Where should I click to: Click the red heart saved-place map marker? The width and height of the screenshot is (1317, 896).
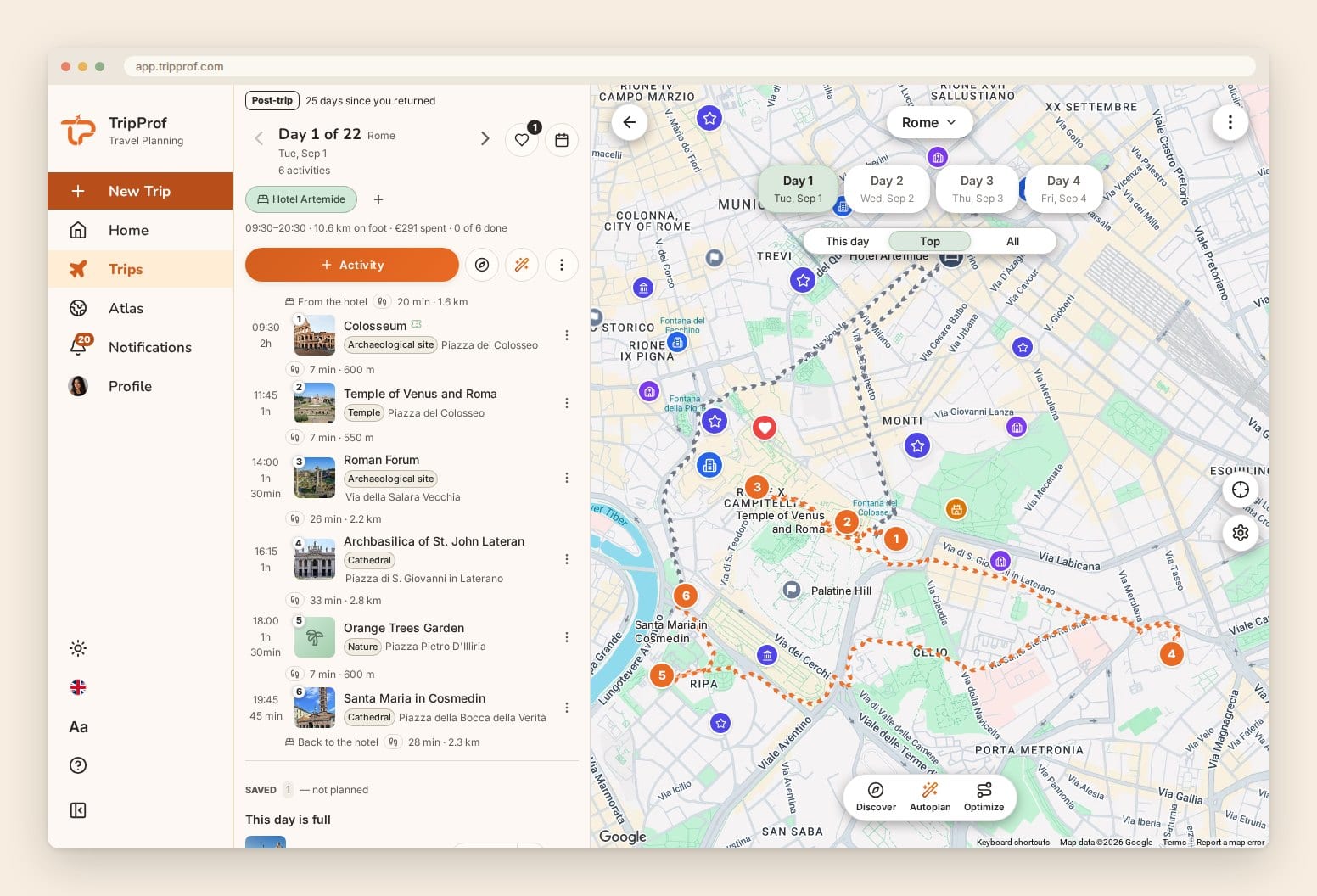point(765,427)
